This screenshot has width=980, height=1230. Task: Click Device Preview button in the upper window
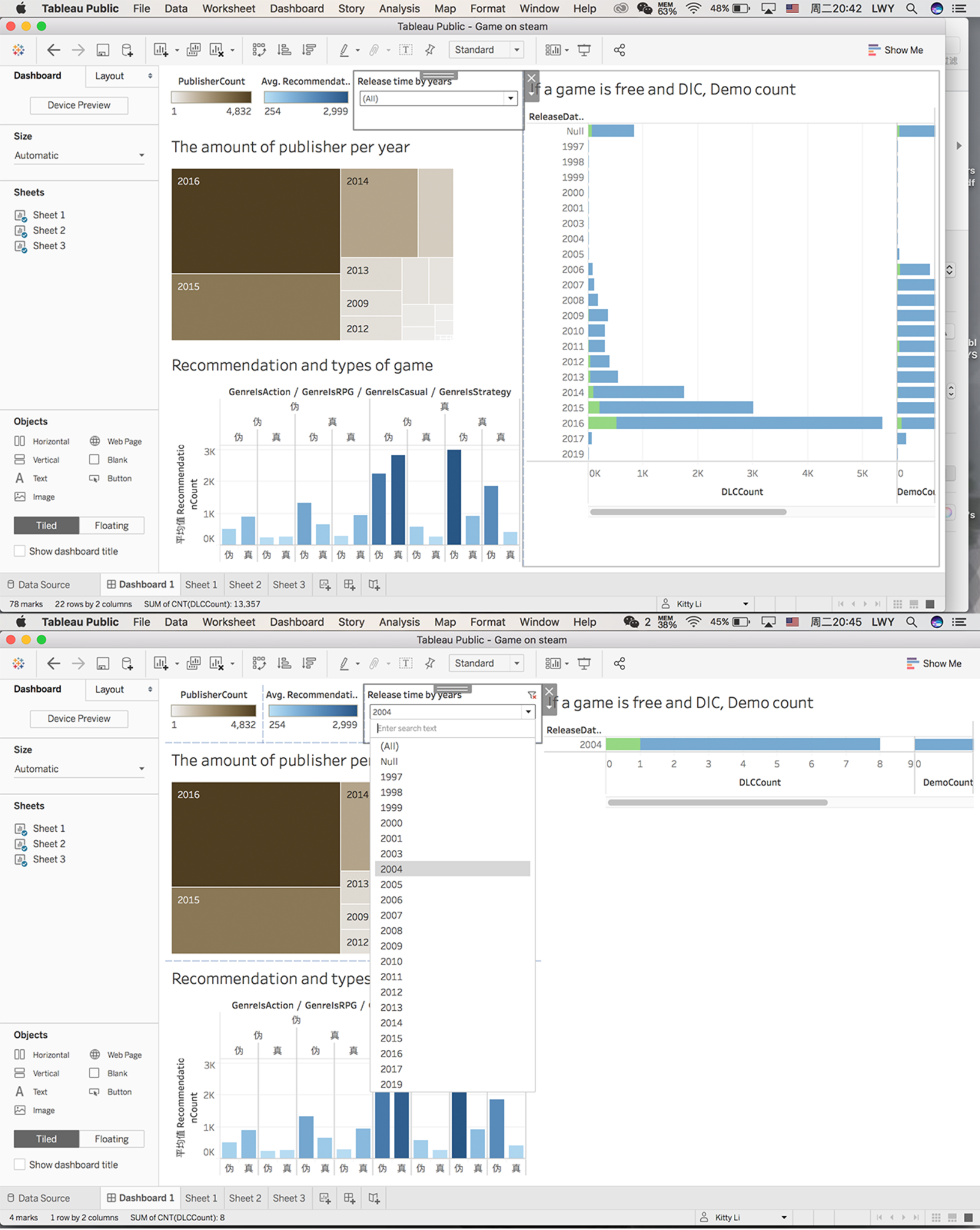point(79,105)
